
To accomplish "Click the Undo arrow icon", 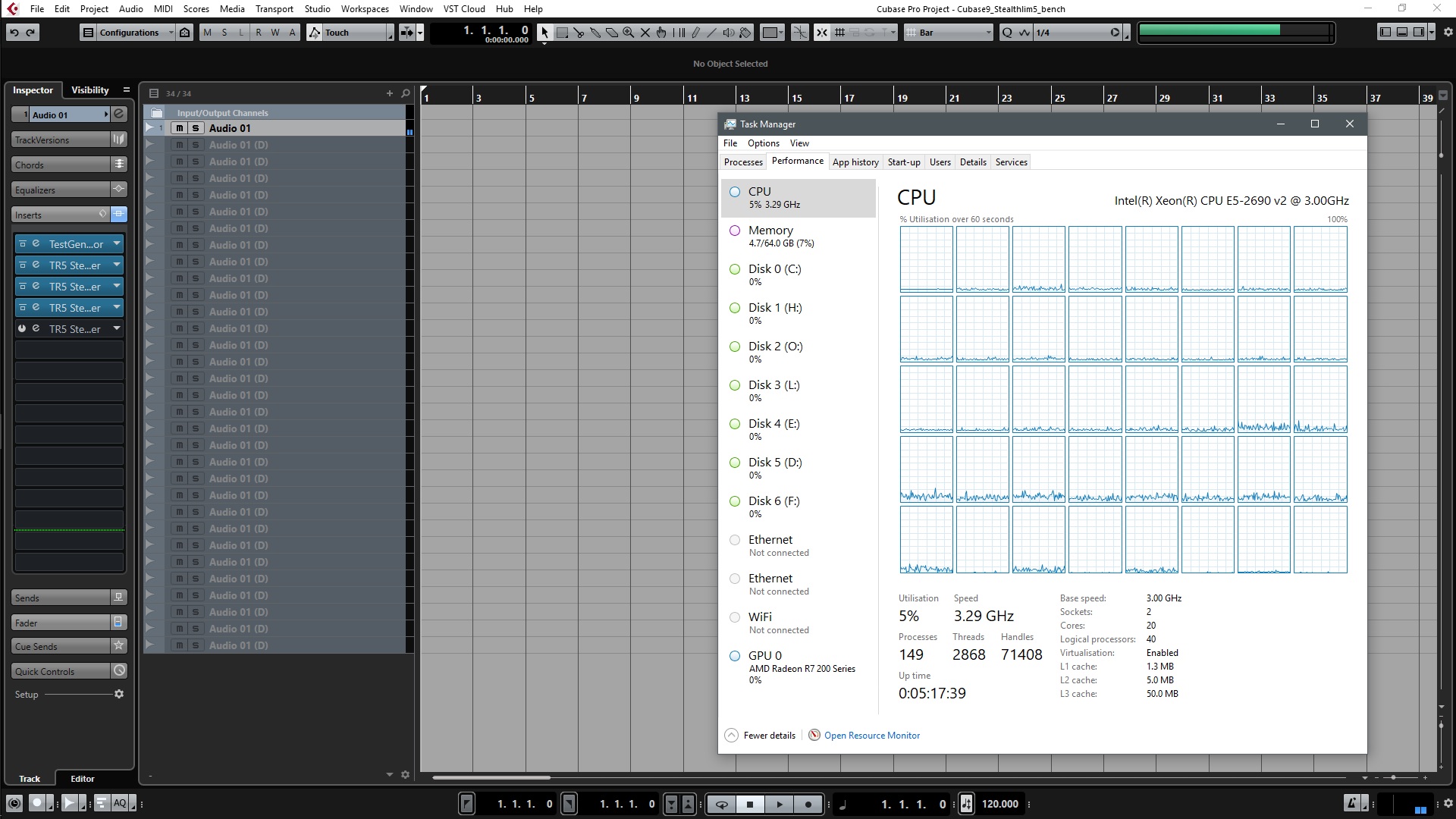I will tap(14, 33).
